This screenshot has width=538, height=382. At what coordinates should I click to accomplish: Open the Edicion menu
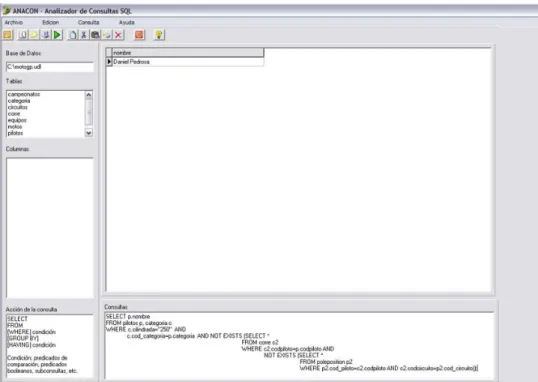tap(50, 22)
